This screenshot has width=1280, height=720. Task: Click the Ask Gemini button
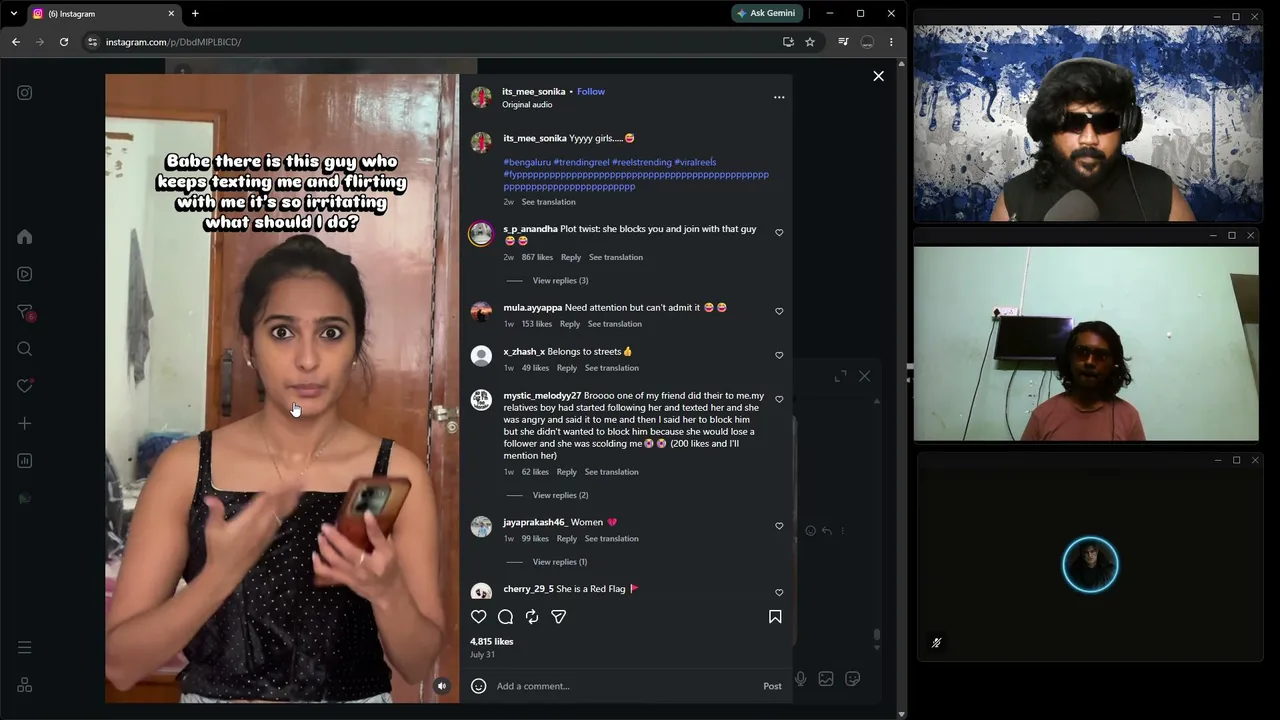(x=767, y=13)
